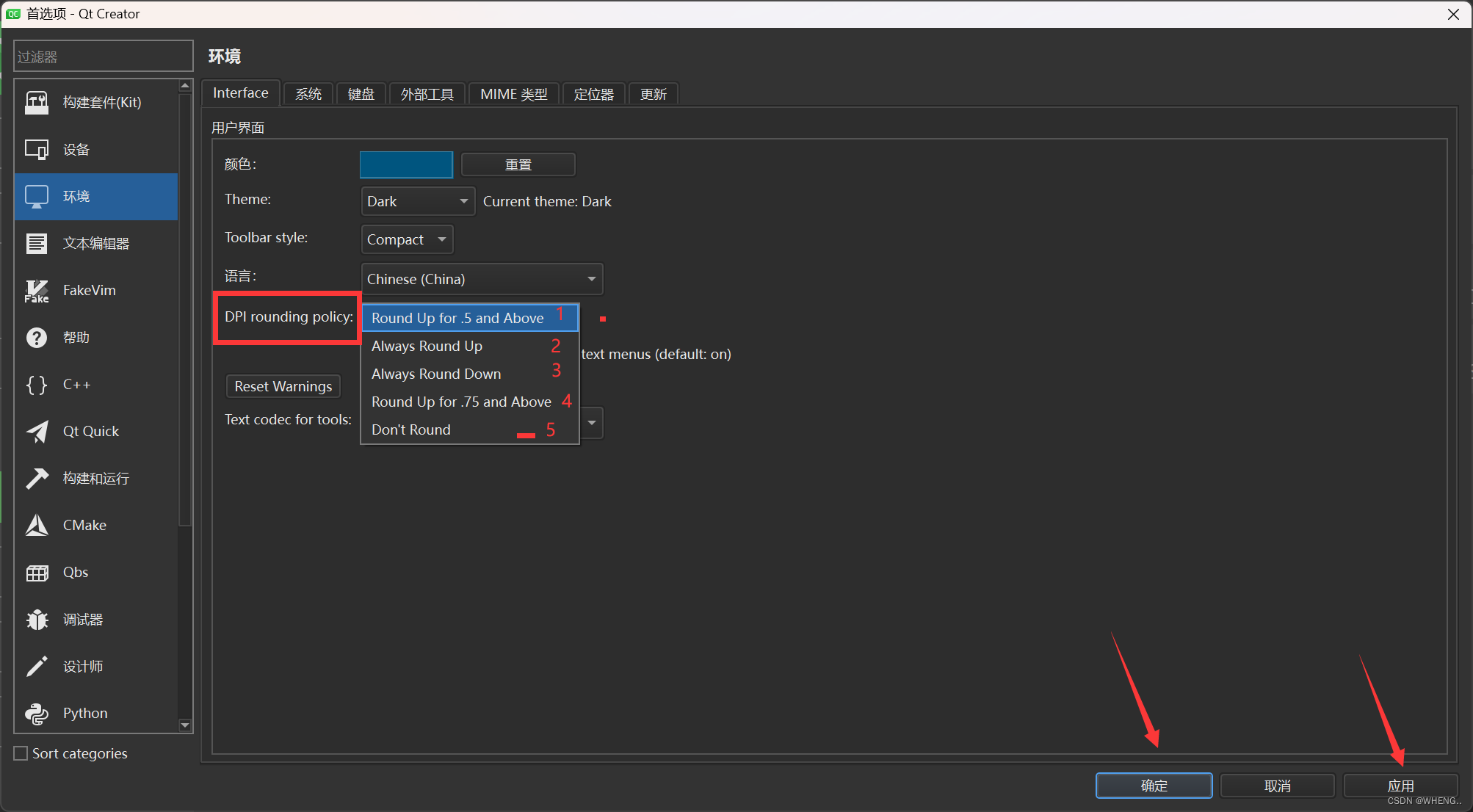Open the 构建套件(Kit) settings section

99,102
